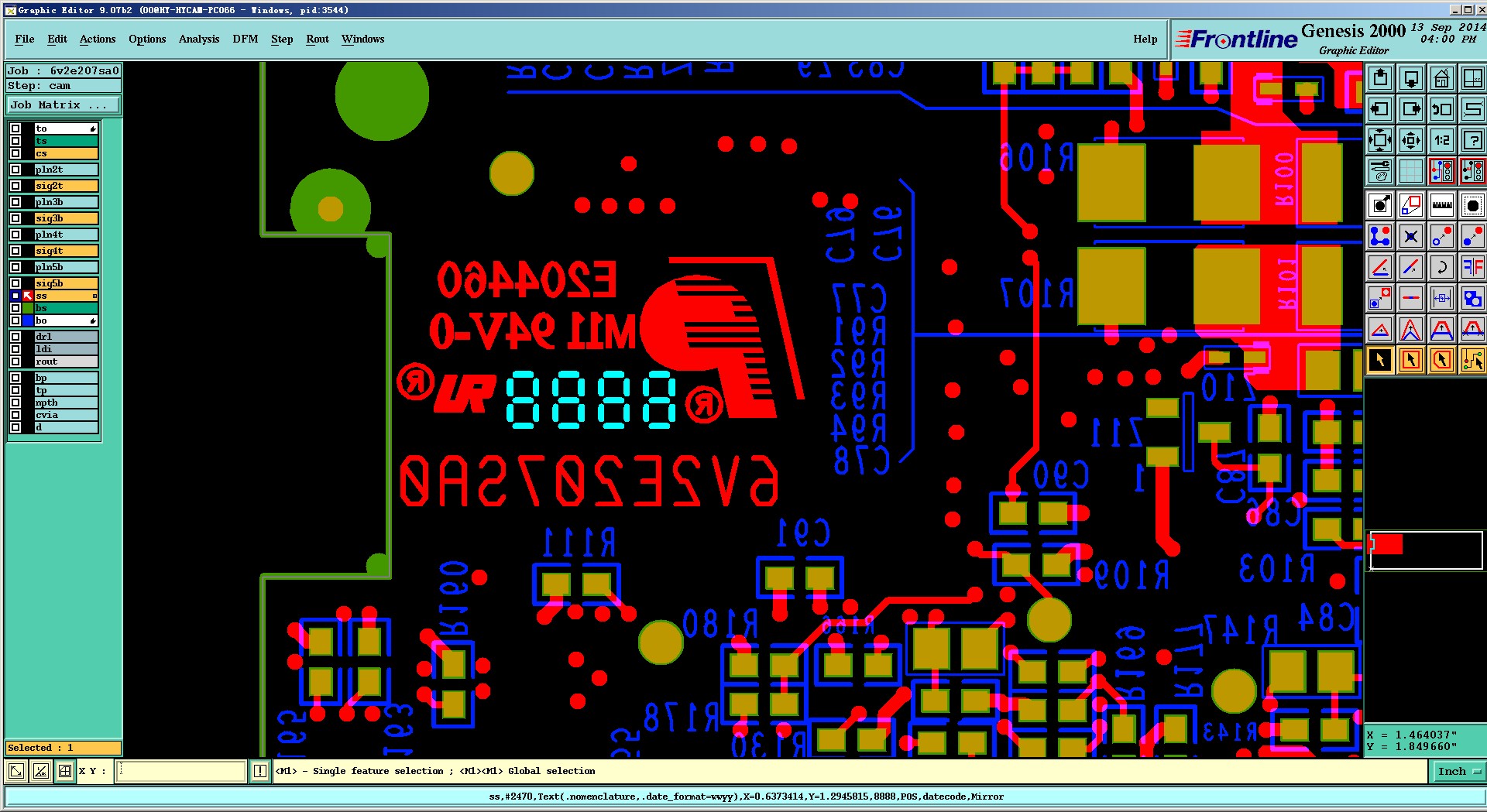Open the Inch units dropdown

coord(1459,771)
